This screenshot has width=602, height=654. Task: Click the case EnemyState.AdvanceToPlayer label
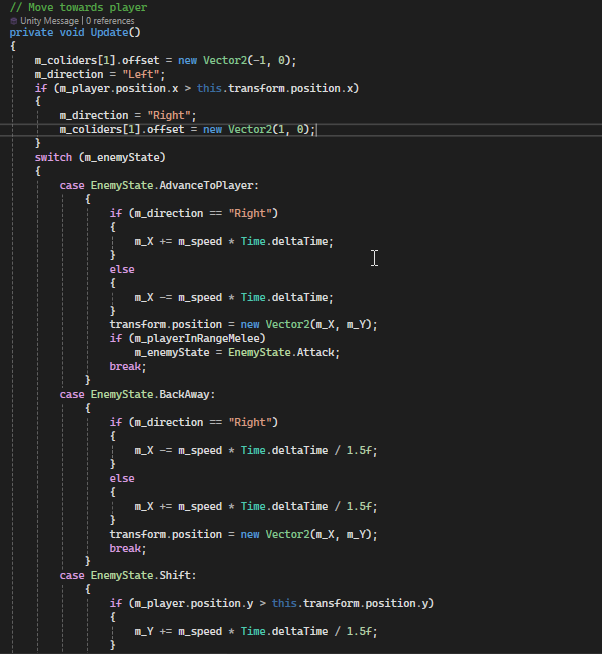click(x=159, y=186)
